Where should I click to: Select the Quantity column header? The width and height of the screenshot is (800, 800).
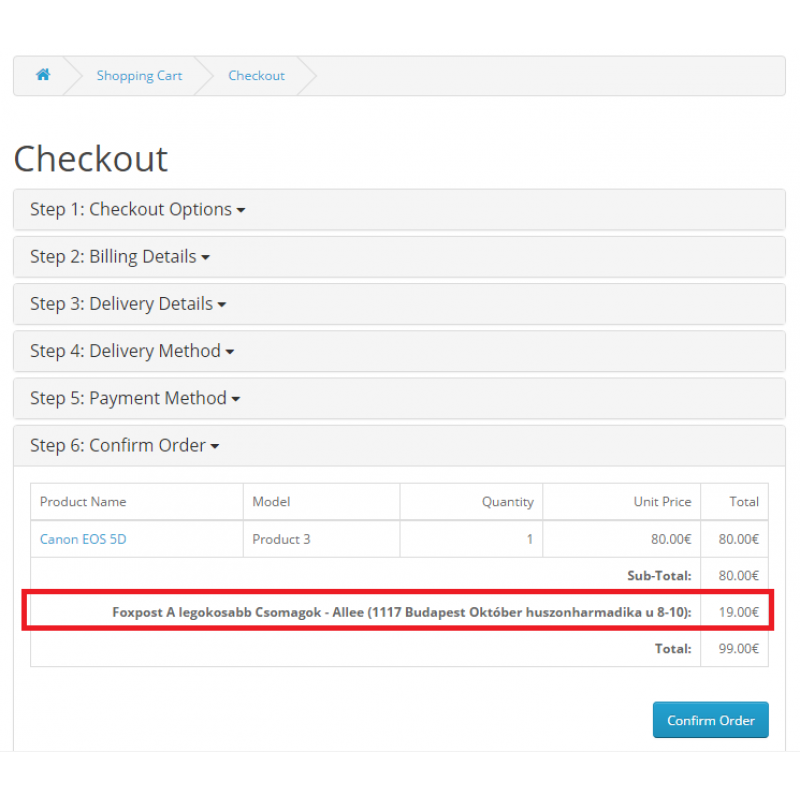[471, 502]
